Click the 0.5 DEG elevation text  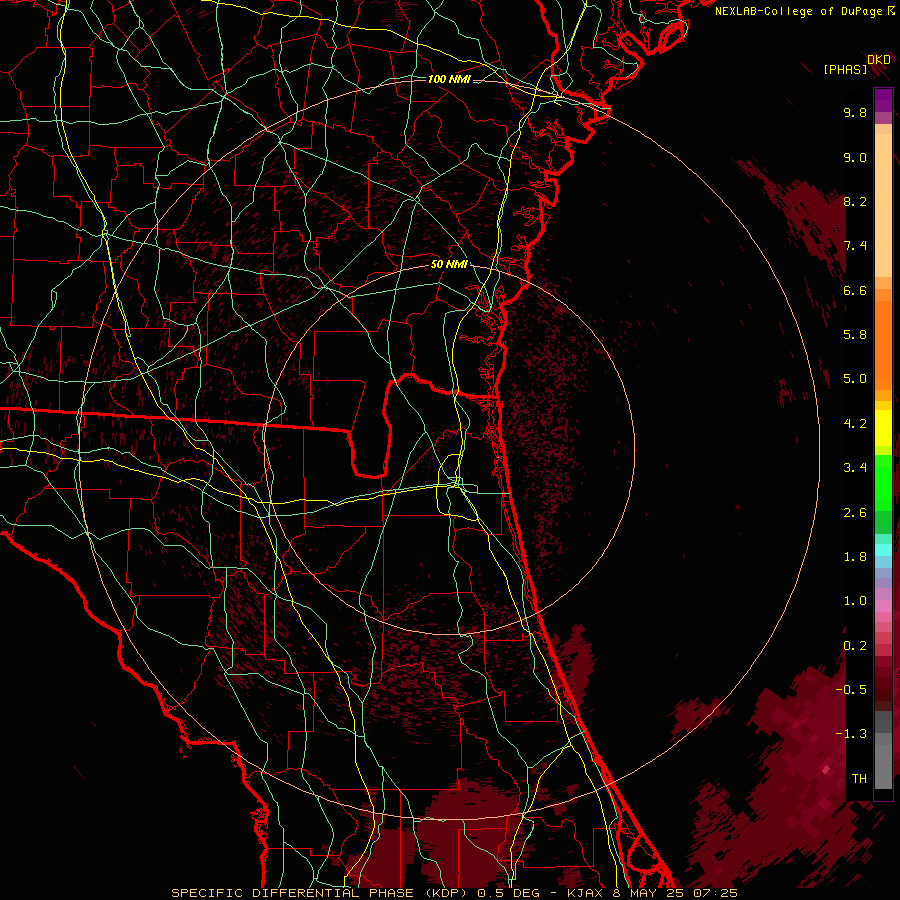pos(507,893)
